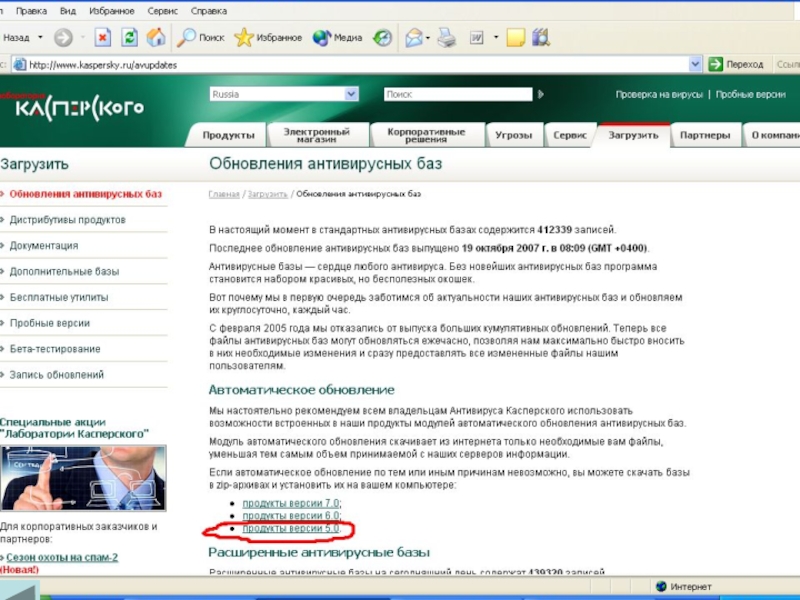Open Обновления антивирусных баз sidebar item
800x600 pixels.
(x=85, y=194)
